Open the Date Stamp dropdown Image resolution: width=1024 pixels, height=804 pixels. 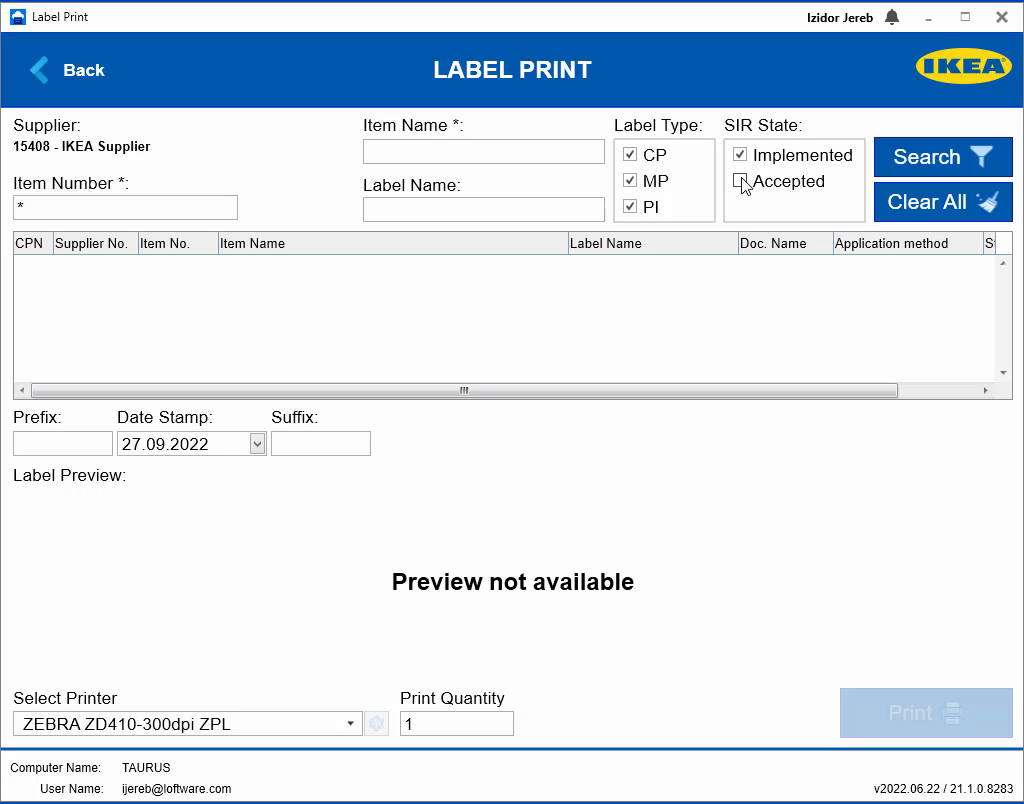pos(257,444)
